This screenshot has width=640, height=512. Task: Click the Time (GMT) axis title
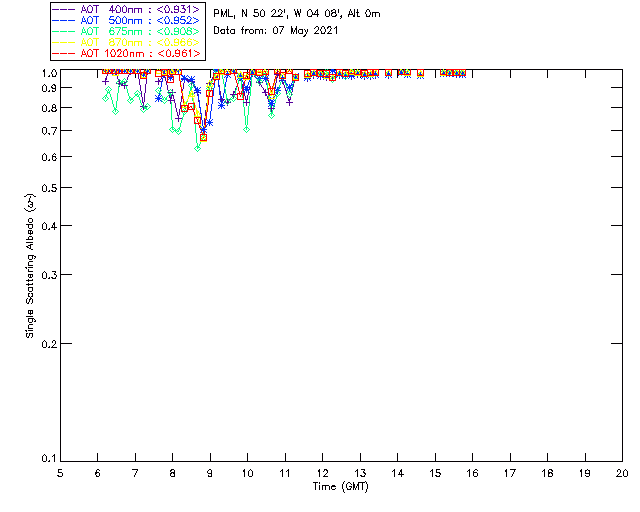pyautogui.click(x=340, y=487)
